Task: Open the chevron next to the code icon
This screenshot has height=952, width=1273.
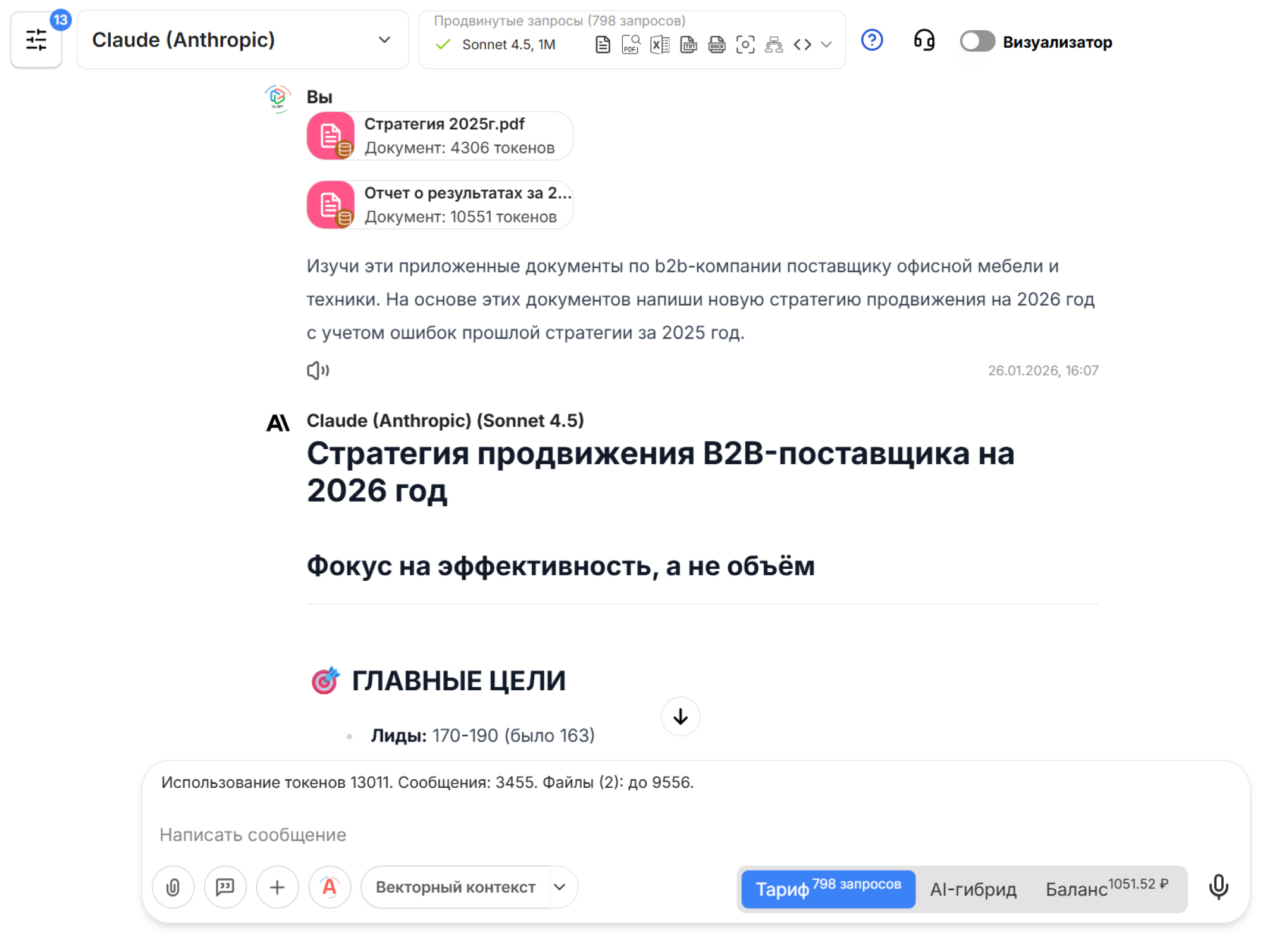Action: [x=826, y=44]
